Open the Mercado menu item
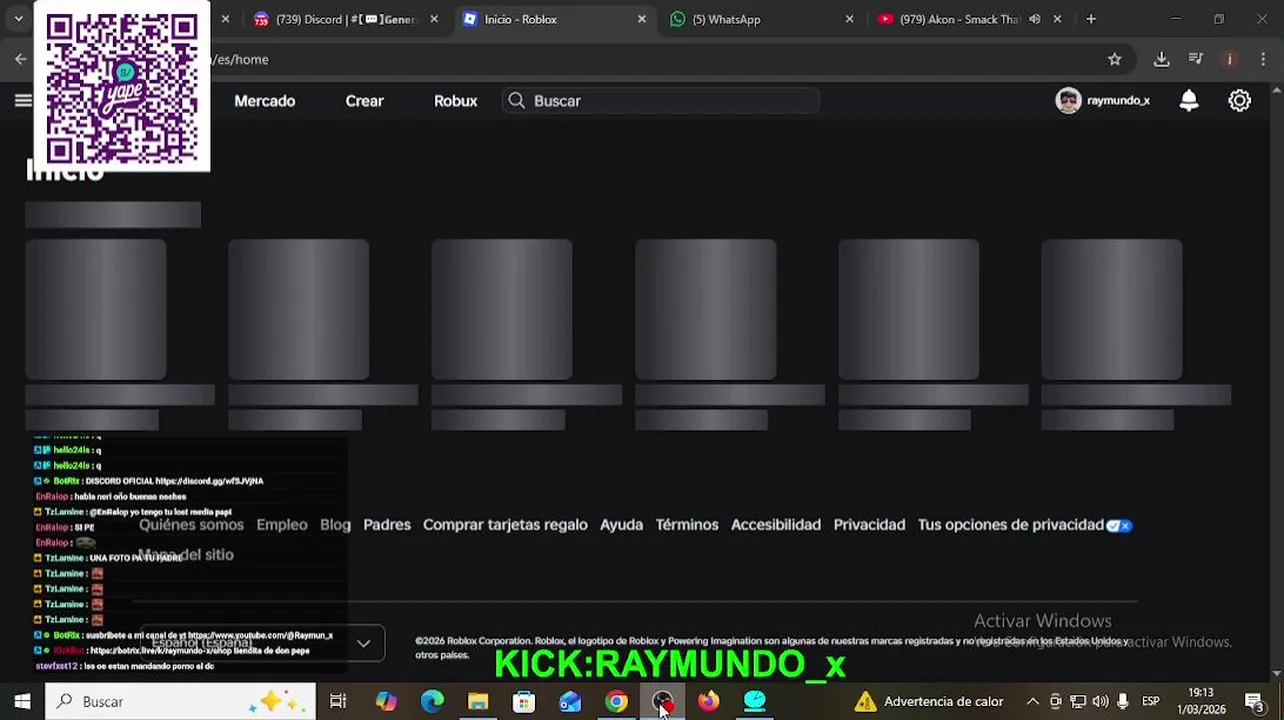Viewport: 1284px width, 720px height. (x=265, y=100)
